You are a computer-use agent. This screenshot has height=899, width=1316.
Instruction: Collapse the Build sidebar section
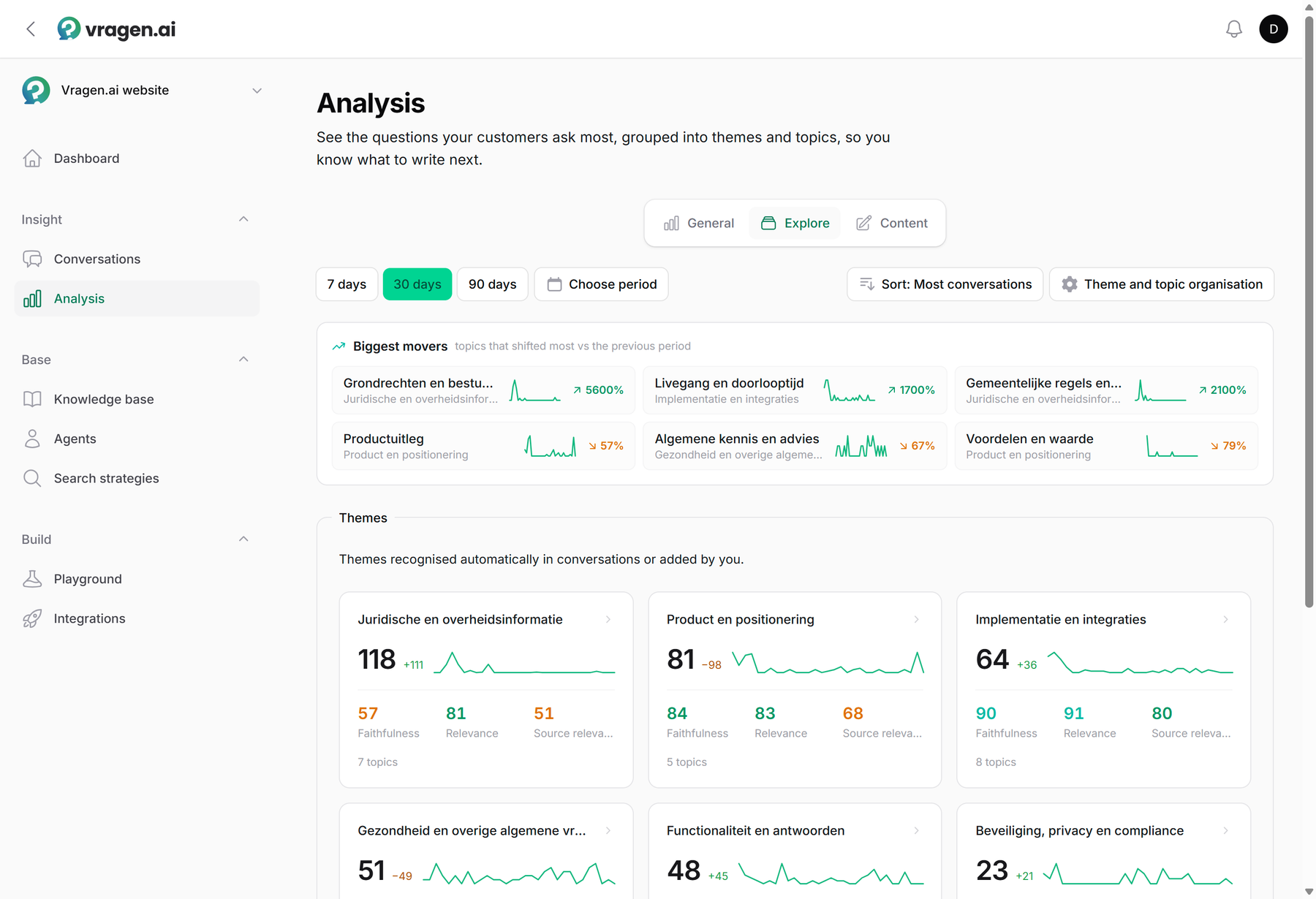243,539
